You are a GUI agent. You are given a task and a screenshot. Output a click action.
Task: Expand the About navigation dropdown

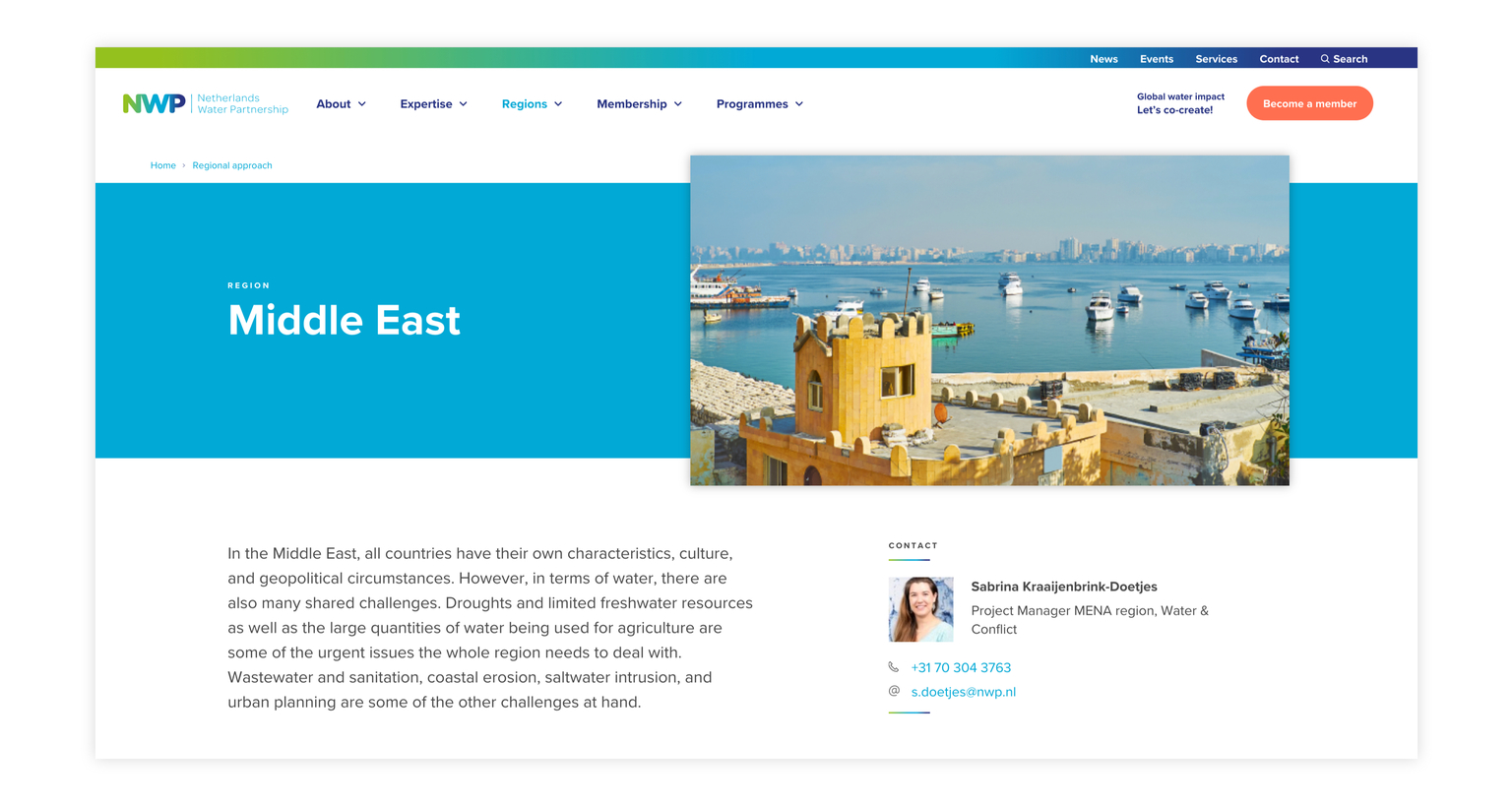pos(342,103)
